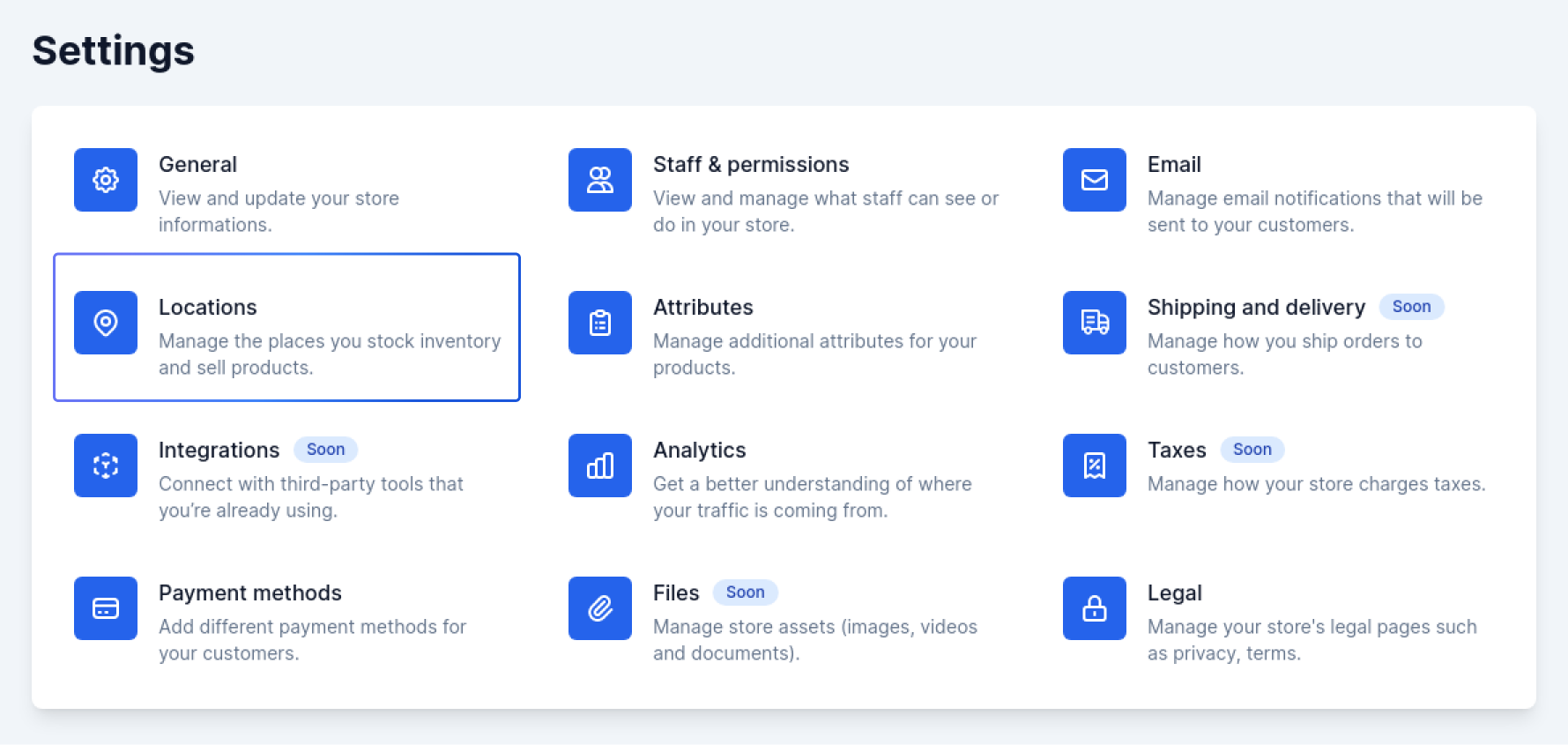Click 'Manage how you ship orders' description
Viewport: 1568px width, 745px height.
coord(1285,354)
